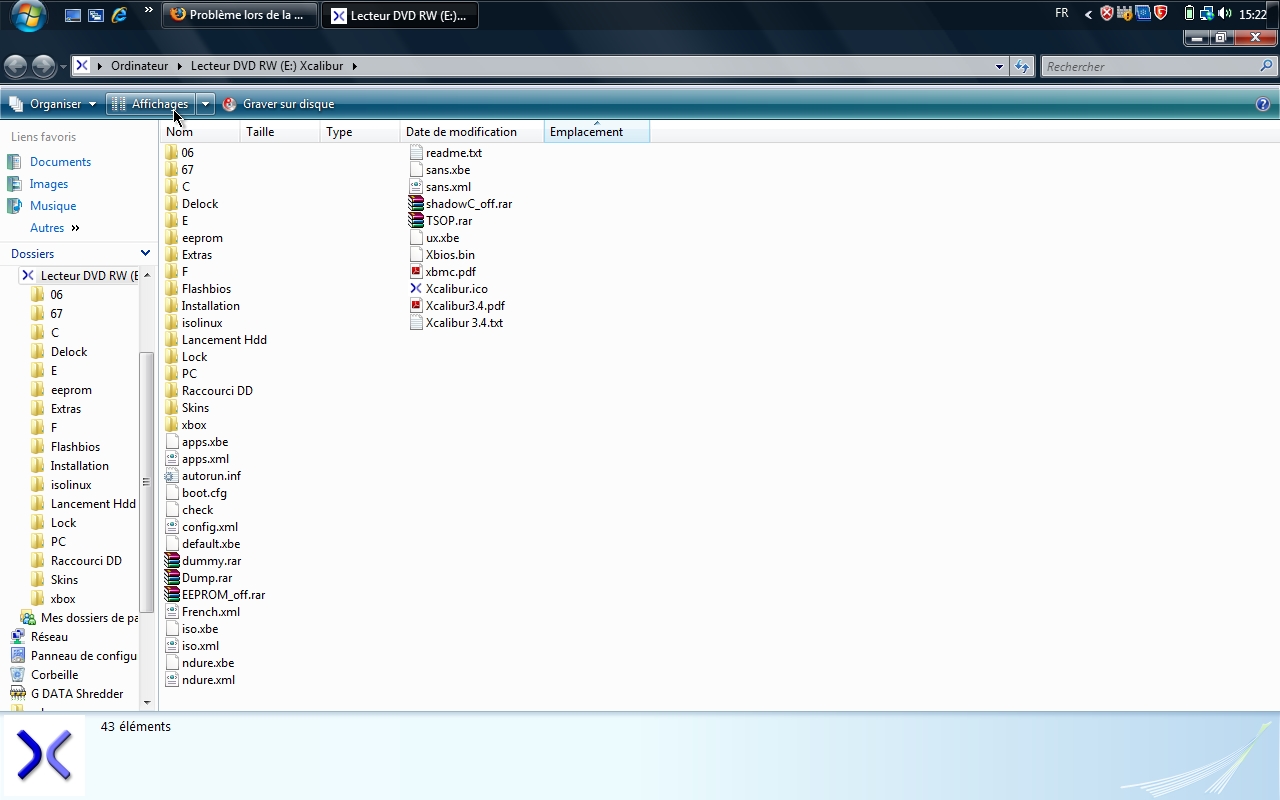
Task: Click the Windows Start orb
Action: [x=29, y=15]
